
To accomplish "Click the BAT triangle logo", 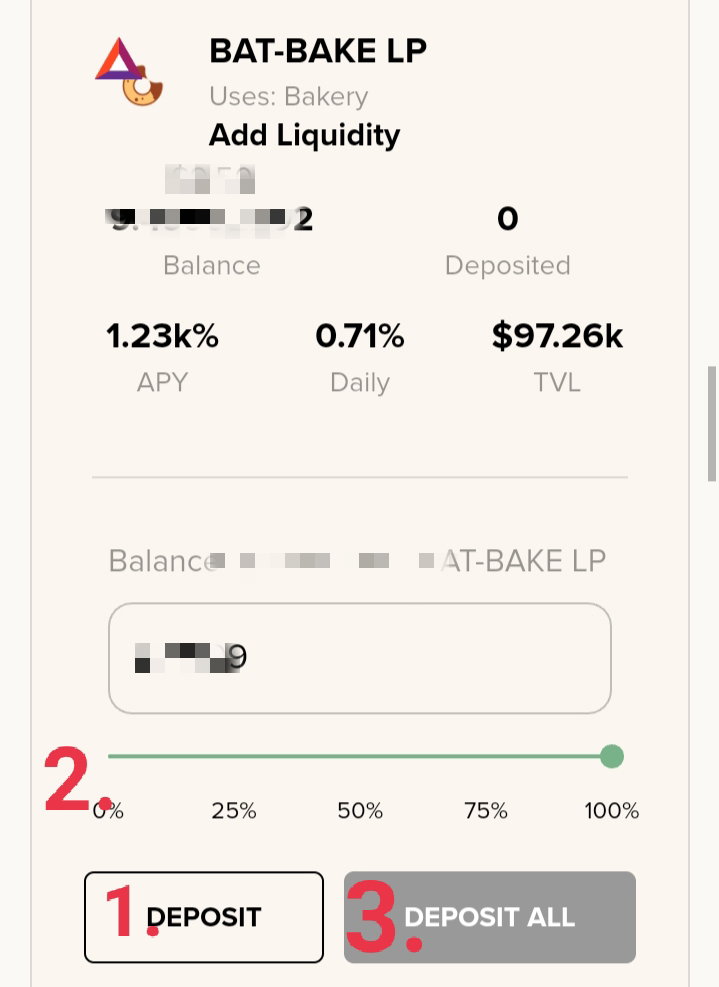I will (x=120, y=59).
